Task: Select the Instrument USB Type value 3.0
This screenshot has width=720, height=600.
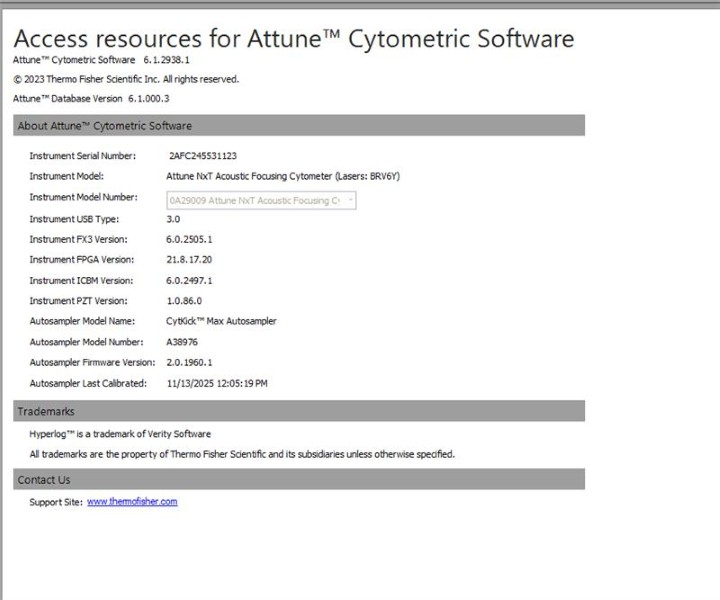Action: coord(173,218)
